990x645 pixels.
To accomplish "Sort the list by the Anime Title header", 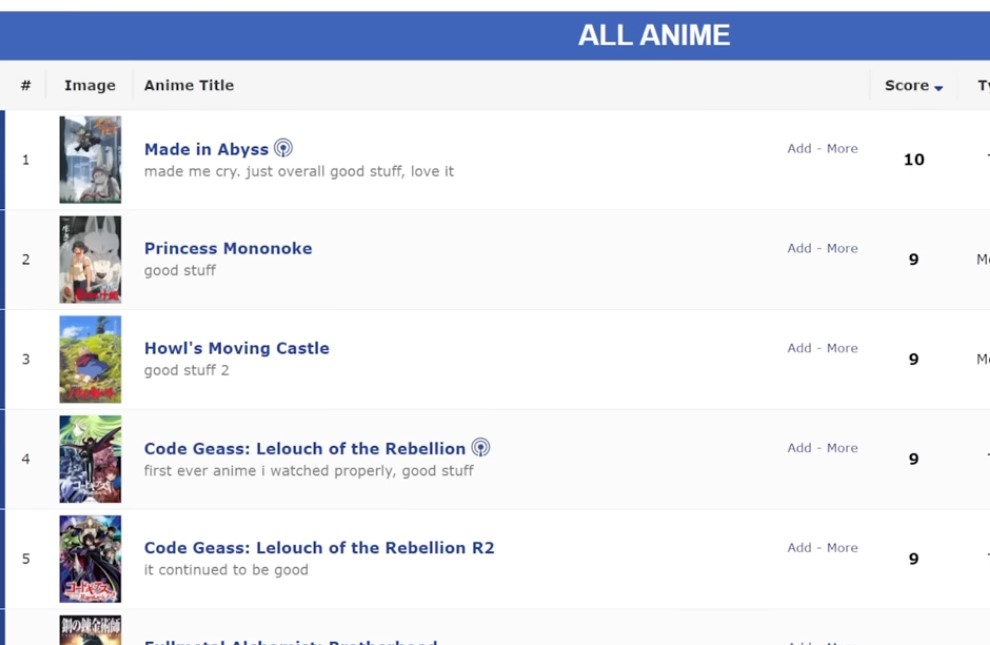I will (x=188, y=85).
